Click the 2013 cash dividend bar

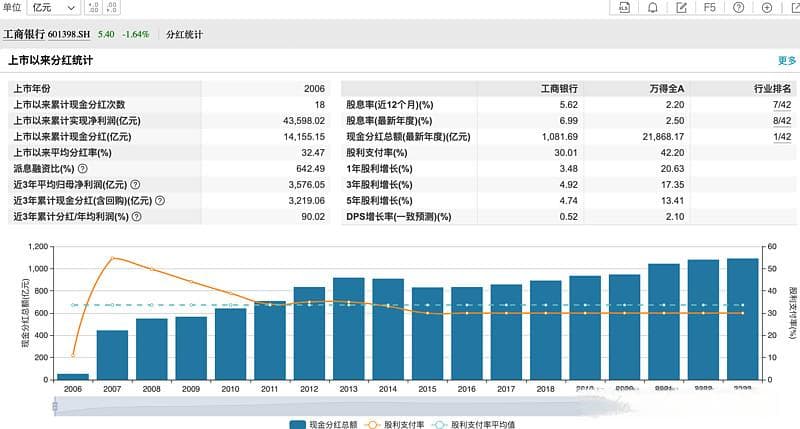[x=348, y=329]
